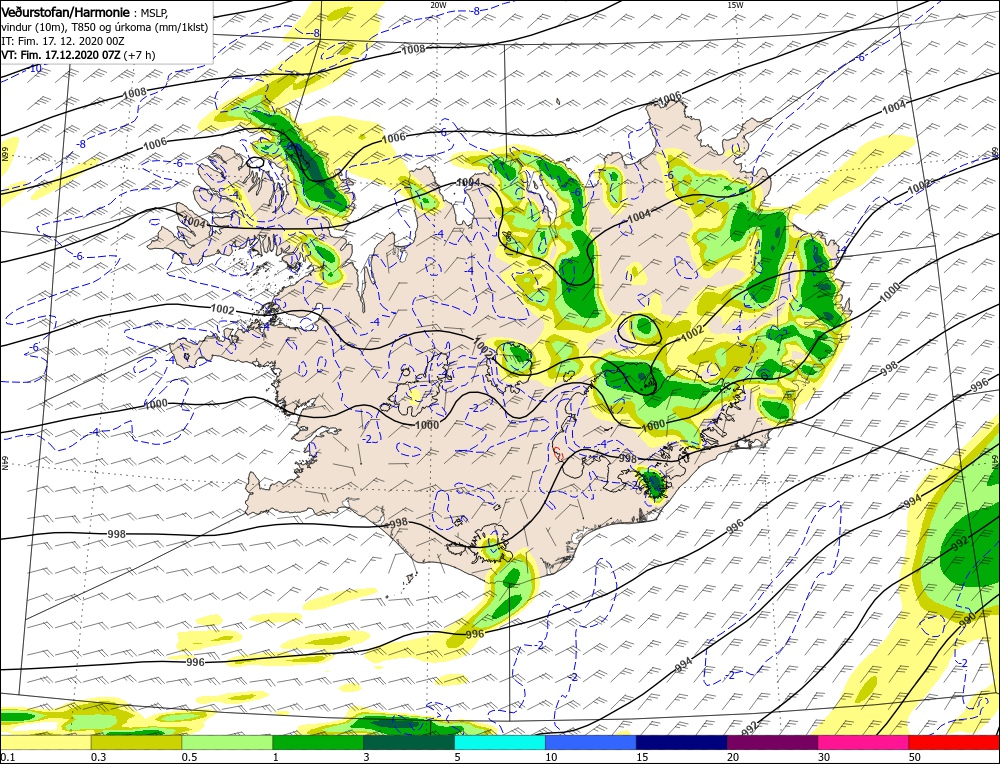Click the olive yellow 0.3–0.5 legend swatch
Screen dimensions: 1000x764
click(x=136, y=742)
